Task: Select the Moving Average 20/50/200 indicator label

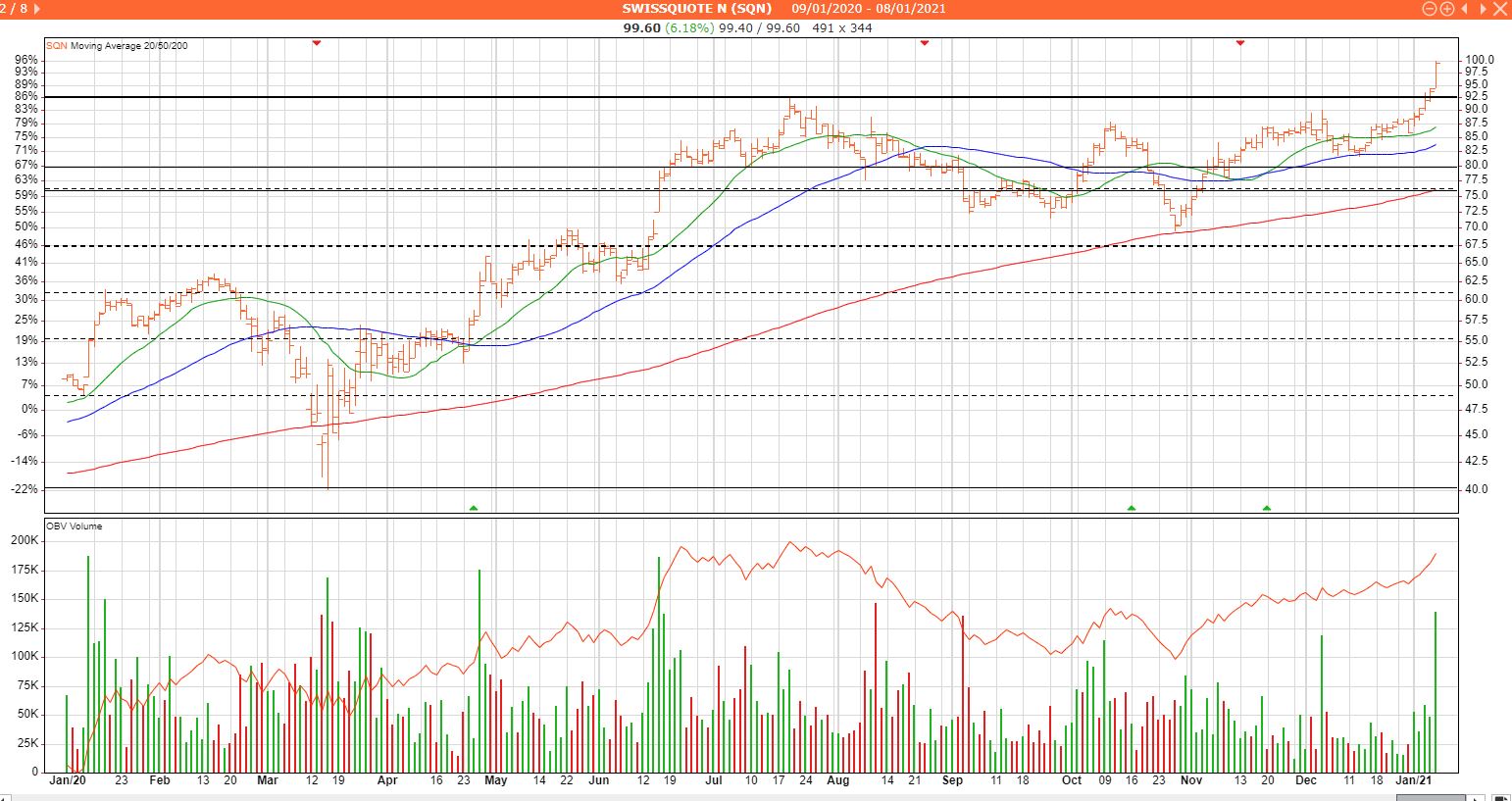Action: [128, 46]
